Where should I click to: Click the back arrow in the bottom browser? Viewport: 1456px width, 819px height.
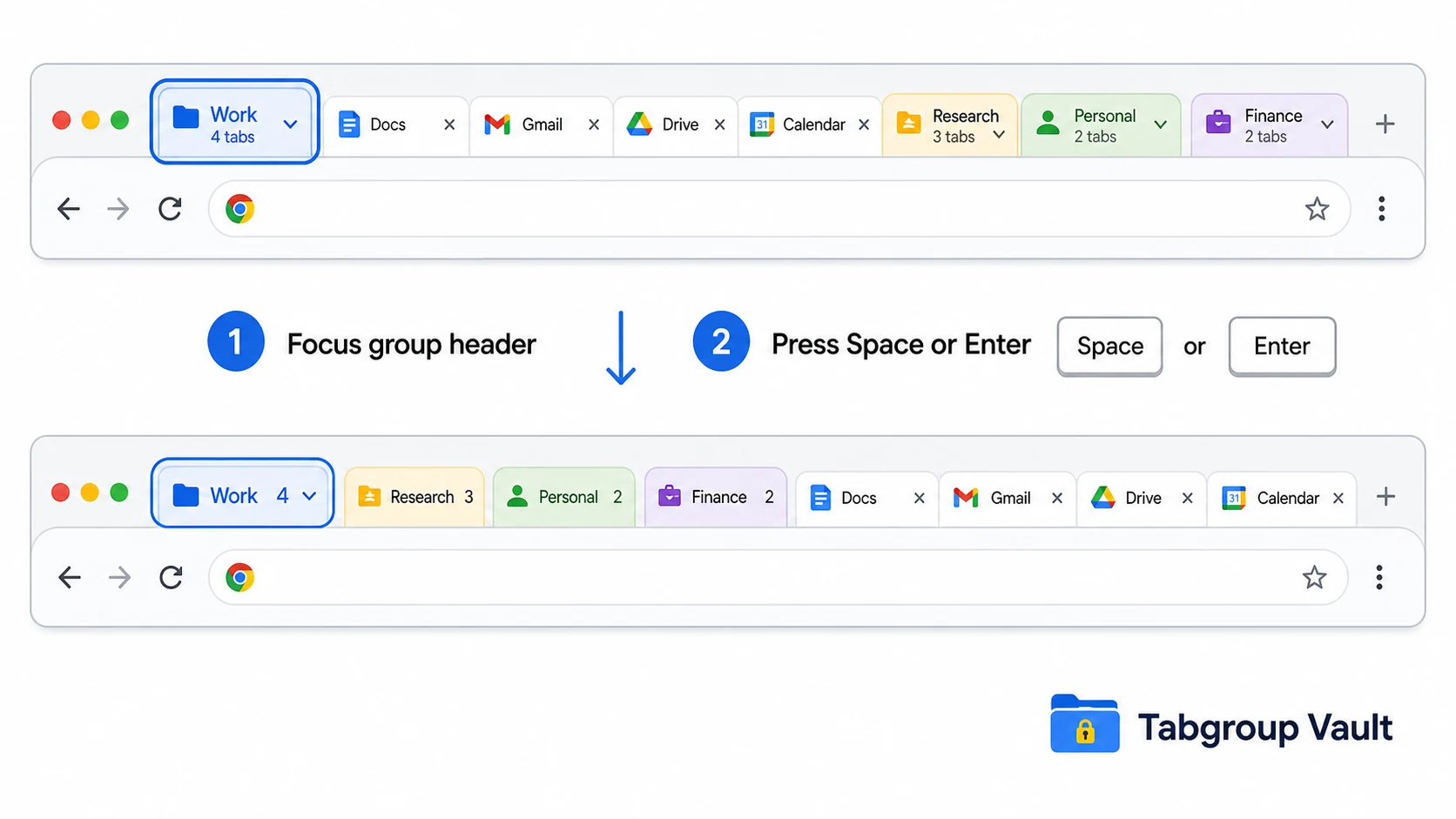point(70,577)
